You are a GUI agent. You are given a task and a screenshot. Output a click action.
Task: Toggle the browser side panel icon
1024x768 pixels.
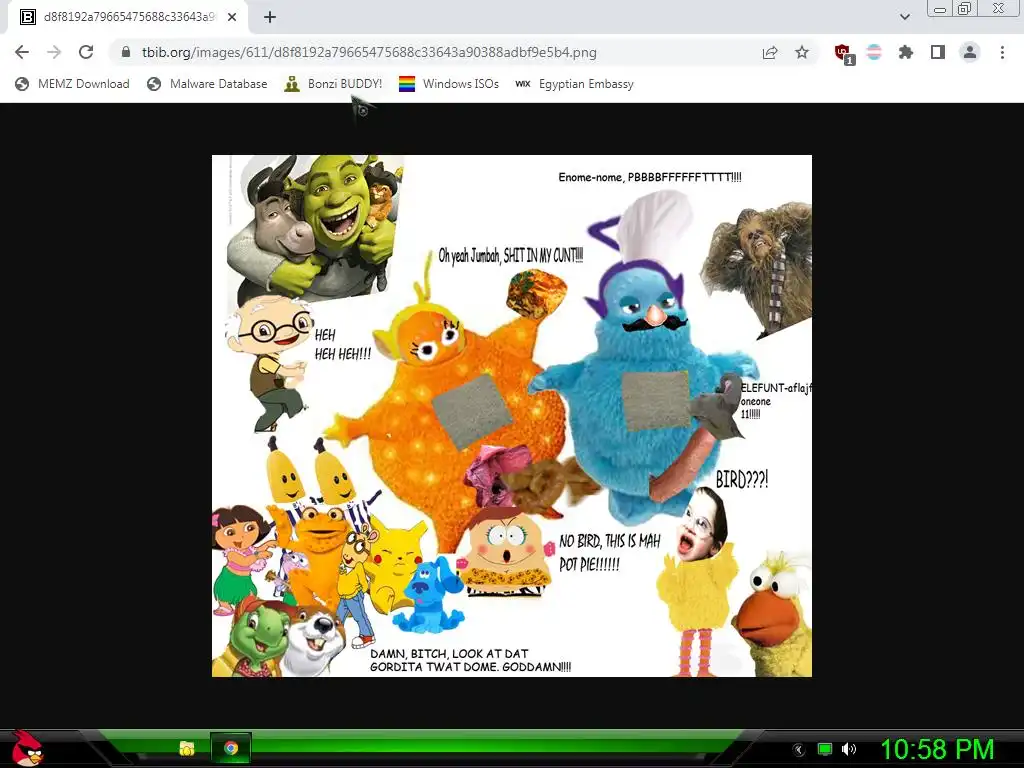[938, 52]
